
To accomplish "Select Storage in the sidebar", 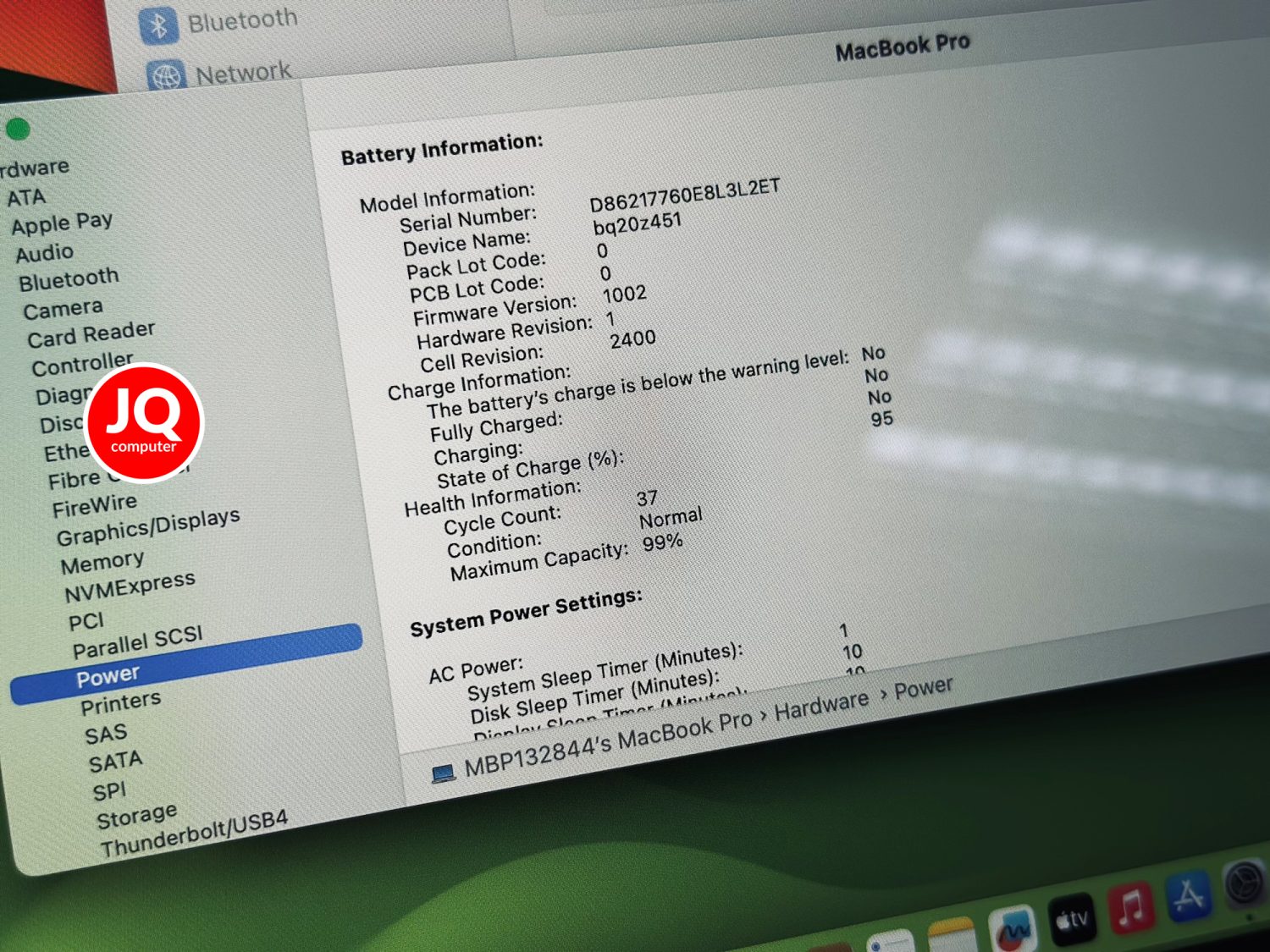I will pos(137,817).
